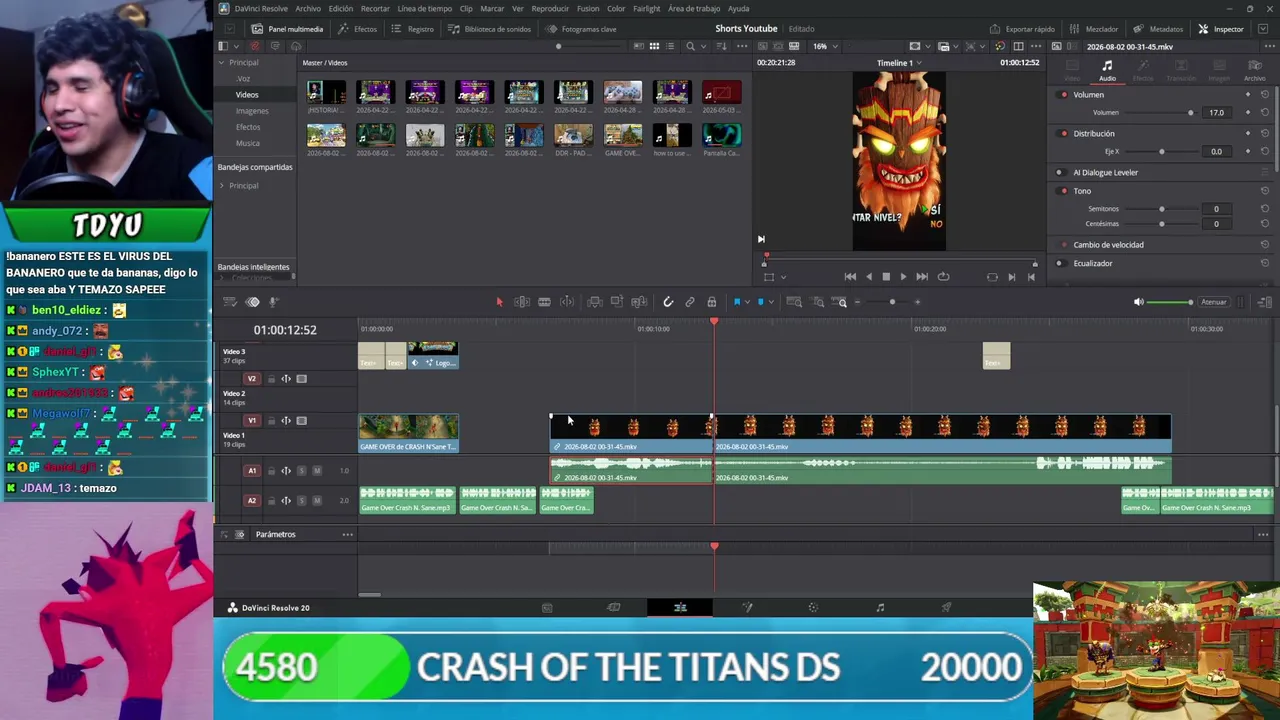The height and width of the screenshot is (720, 1280).
Task: Reset the Tono section in Inspector
Action: [1265, 191]
